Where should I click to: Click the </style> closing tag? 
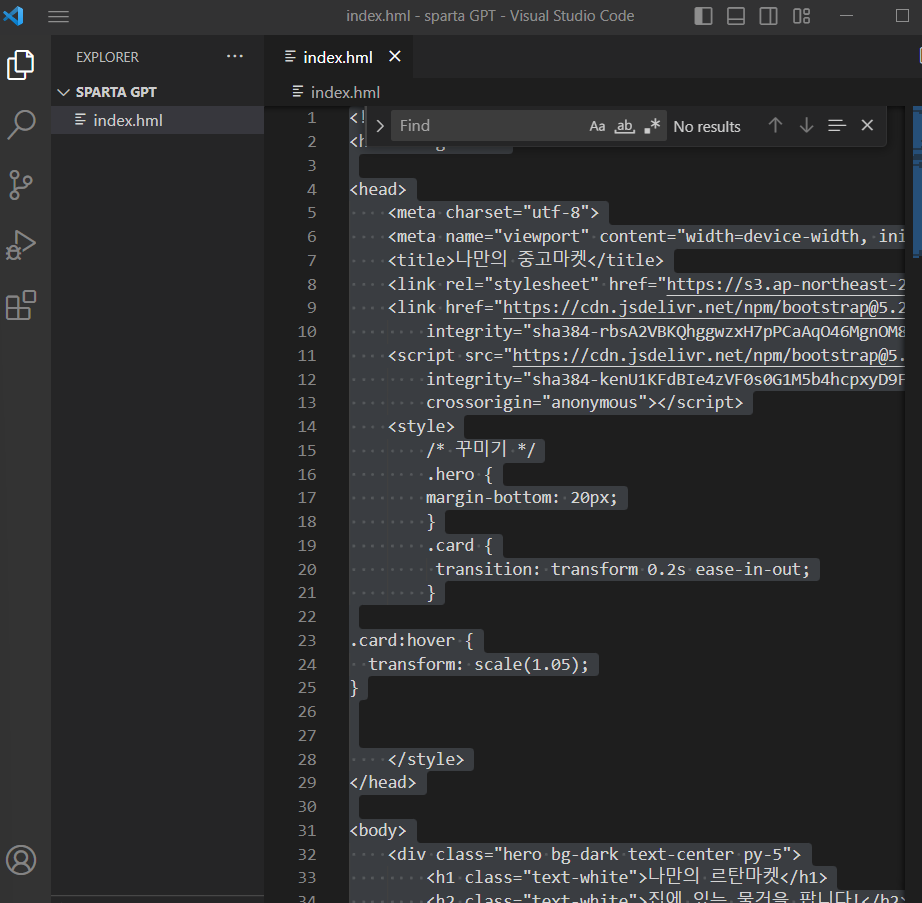click(426, 760)
